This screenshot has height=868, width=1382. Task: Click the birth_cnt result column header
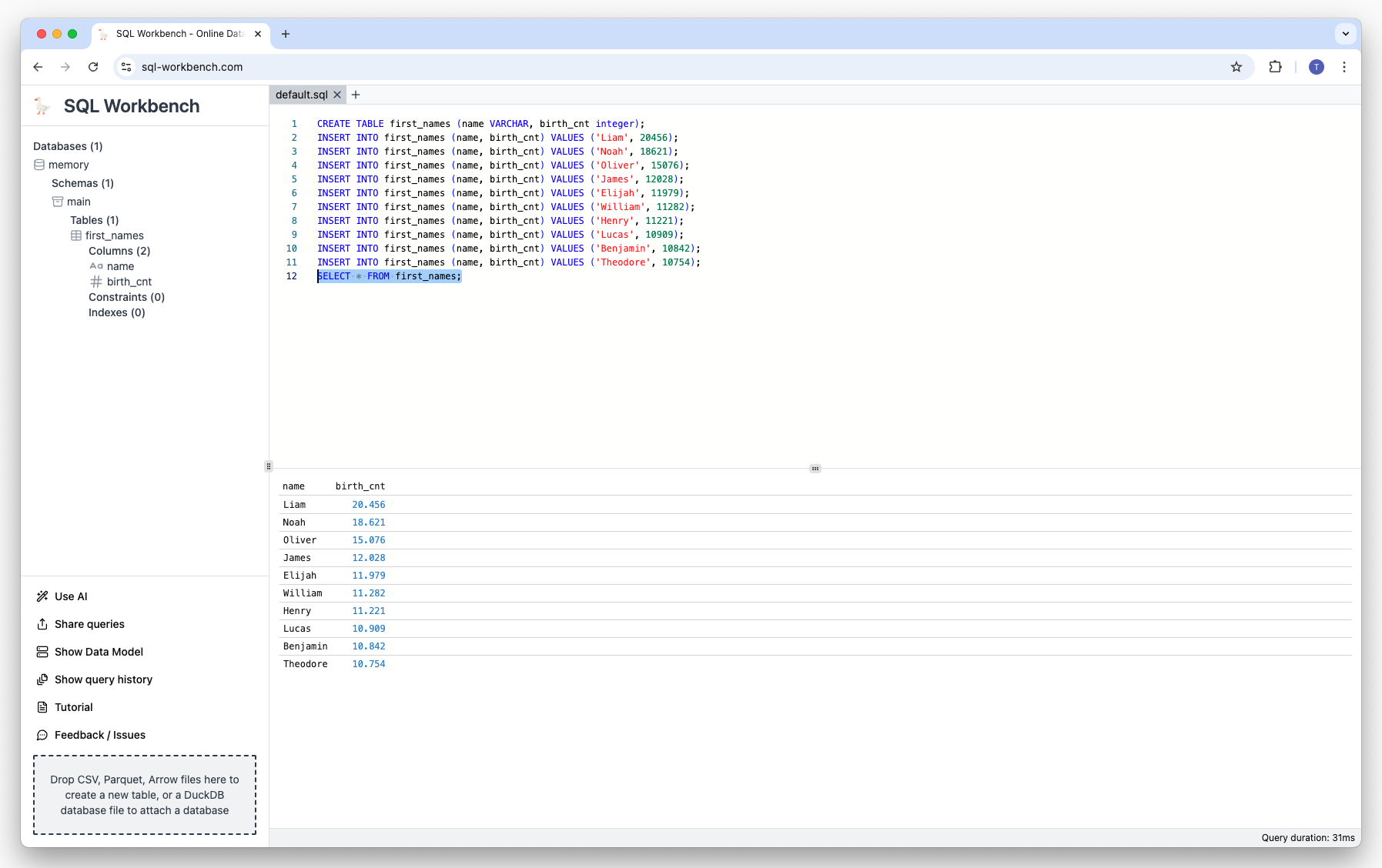click(x=360, y=486)
